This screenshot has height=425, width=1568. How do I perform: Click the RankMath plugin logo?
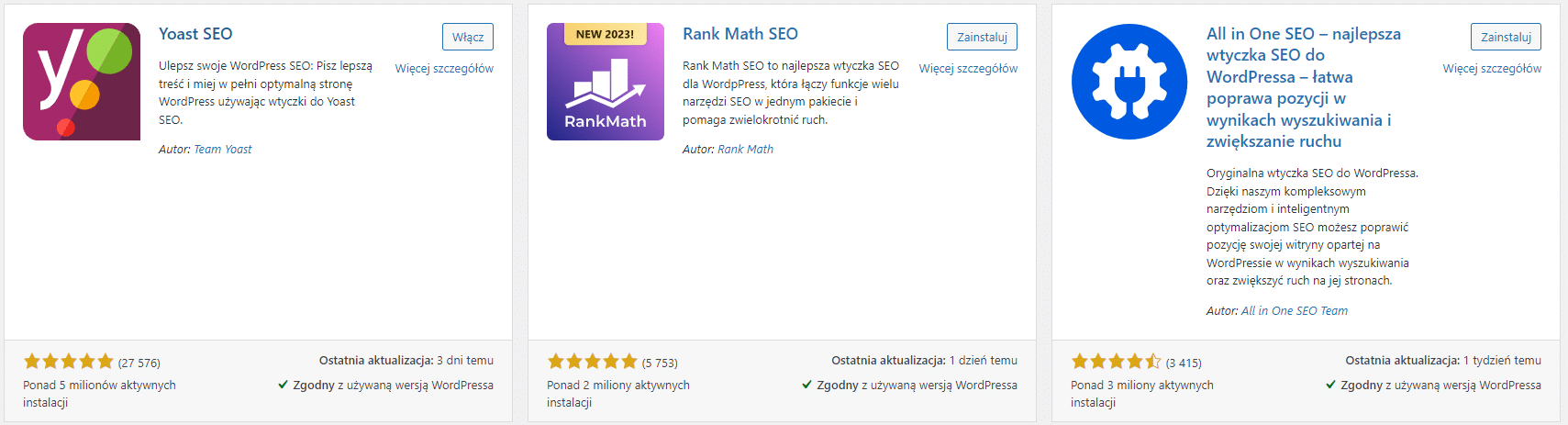click(x=606, y=82)
